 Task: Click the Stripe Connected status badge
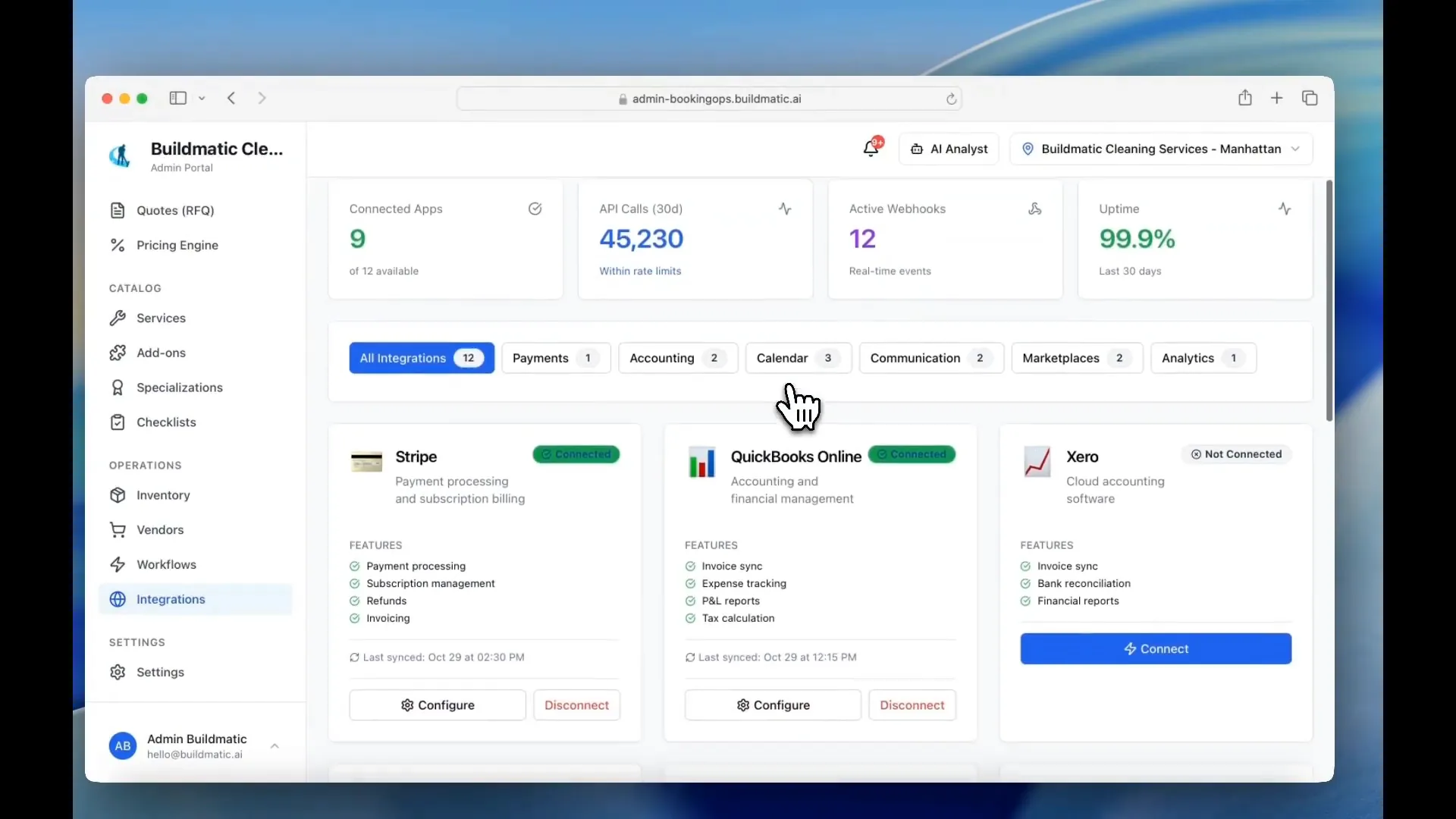tap(576, 454)
